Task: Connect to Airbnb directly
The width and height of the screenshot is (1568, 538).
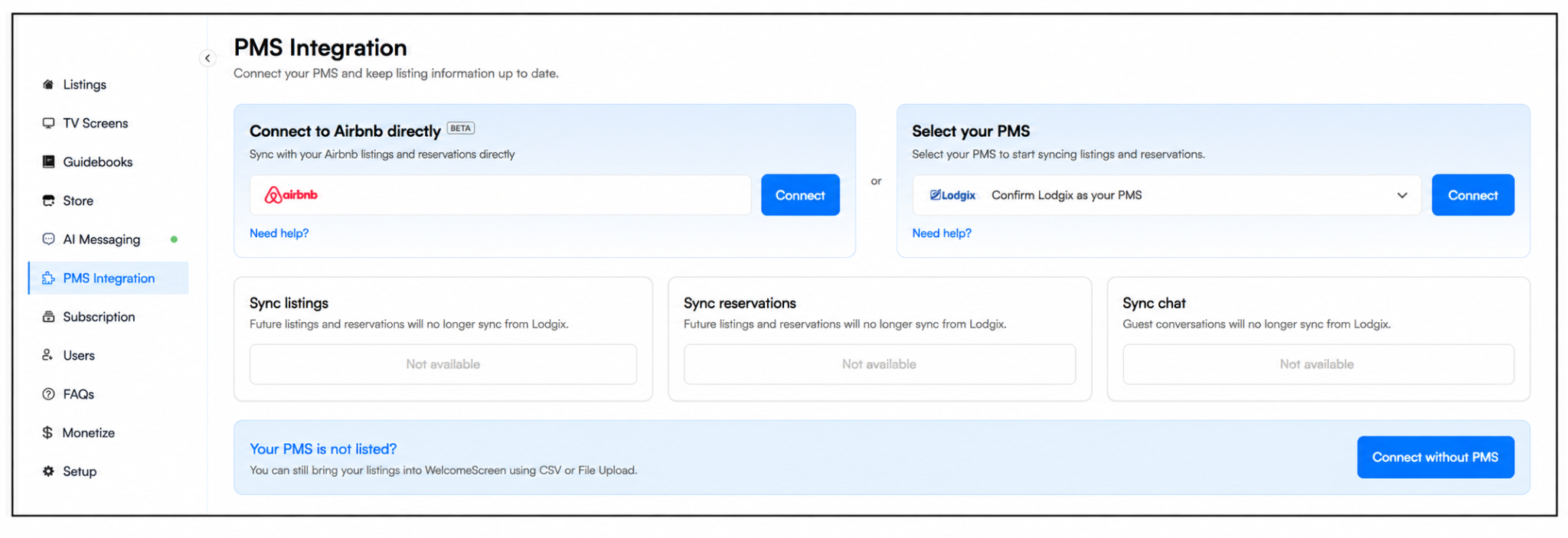Action: point(800,195)
